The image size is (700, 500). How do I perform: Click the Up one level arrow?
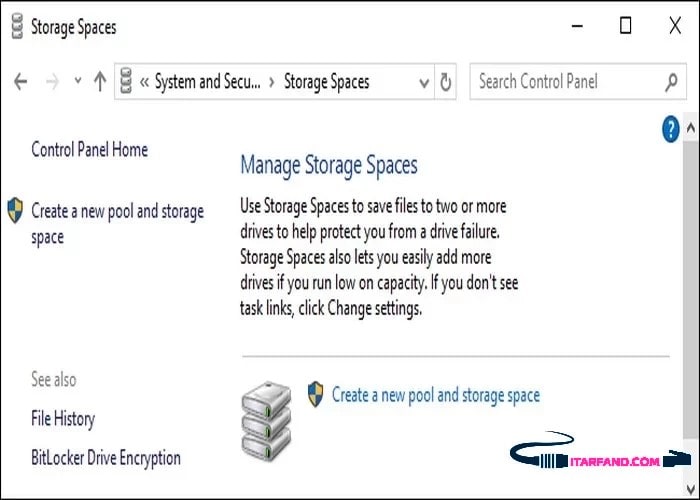coord(99,82)
